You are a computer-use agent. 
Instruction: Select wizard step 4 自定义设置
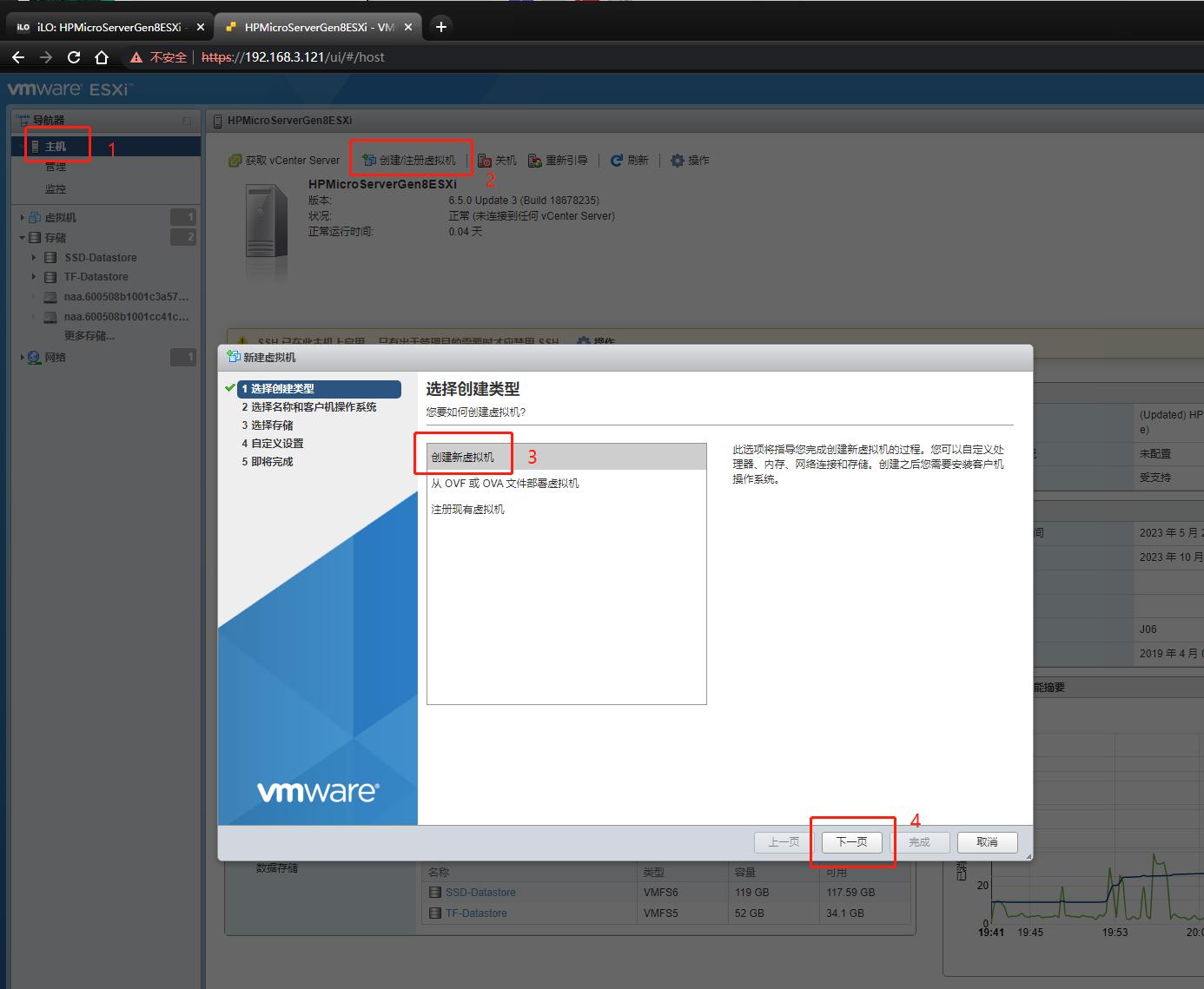coord(273,444)
